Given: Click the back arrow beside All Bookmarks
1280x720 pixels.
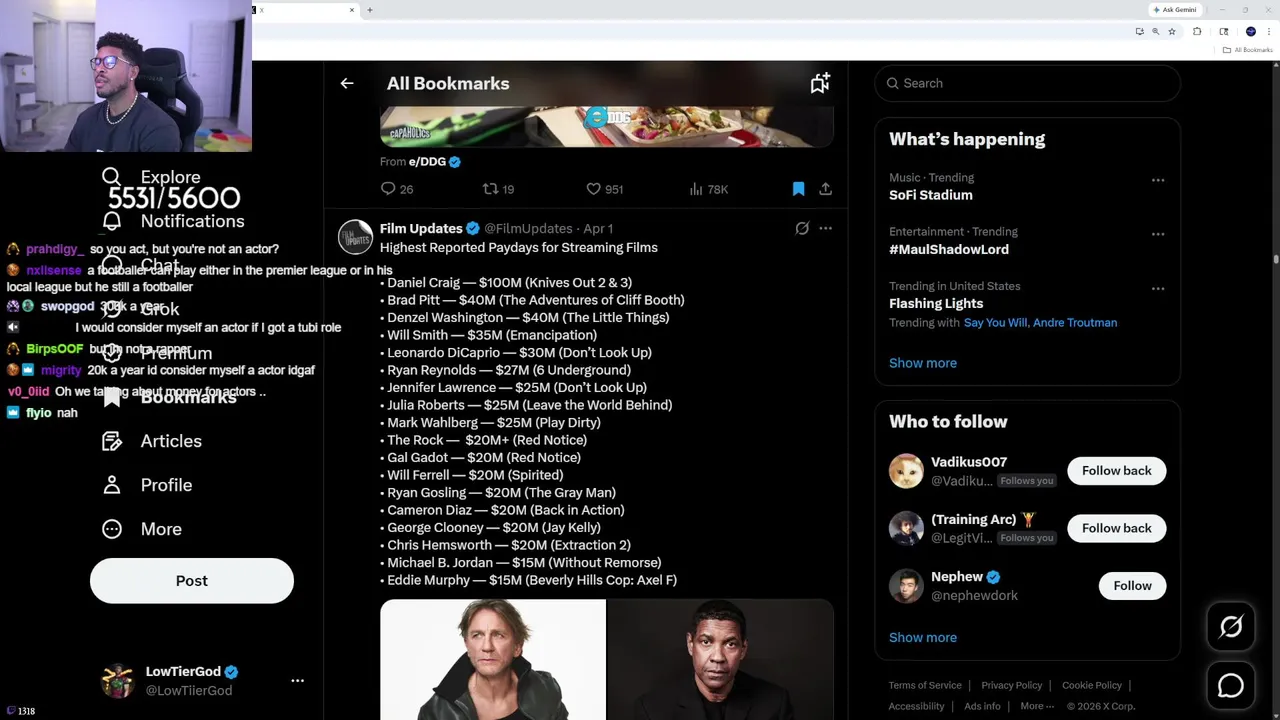Looking at the screenshot, I should (x=347, y=84).
